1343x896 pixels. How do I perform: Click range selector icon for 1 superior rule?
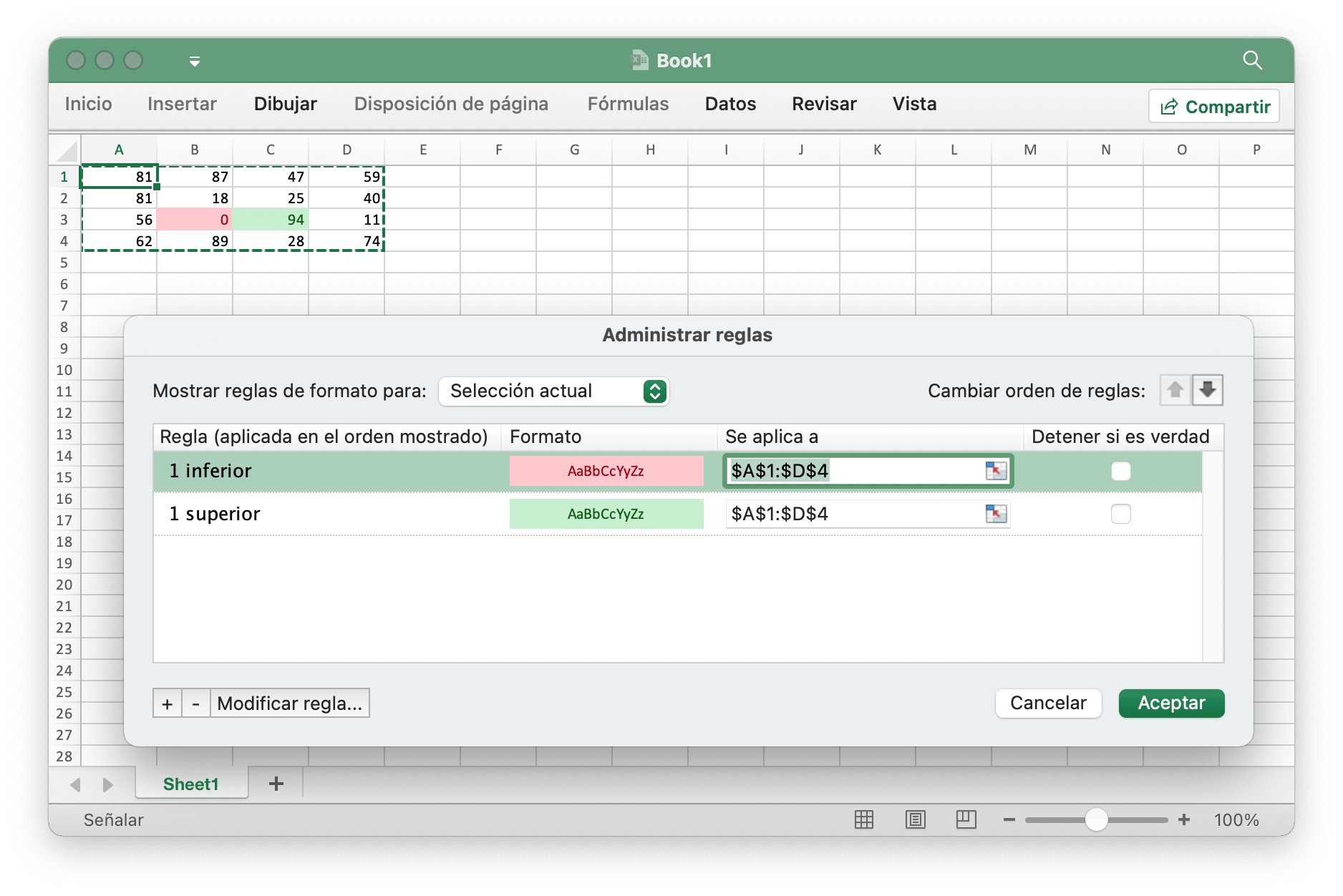pos(996,514)
